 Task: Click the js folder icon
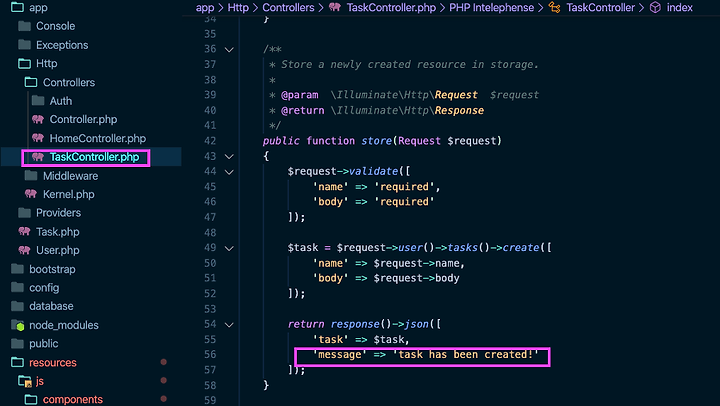[x=24, y=381]
